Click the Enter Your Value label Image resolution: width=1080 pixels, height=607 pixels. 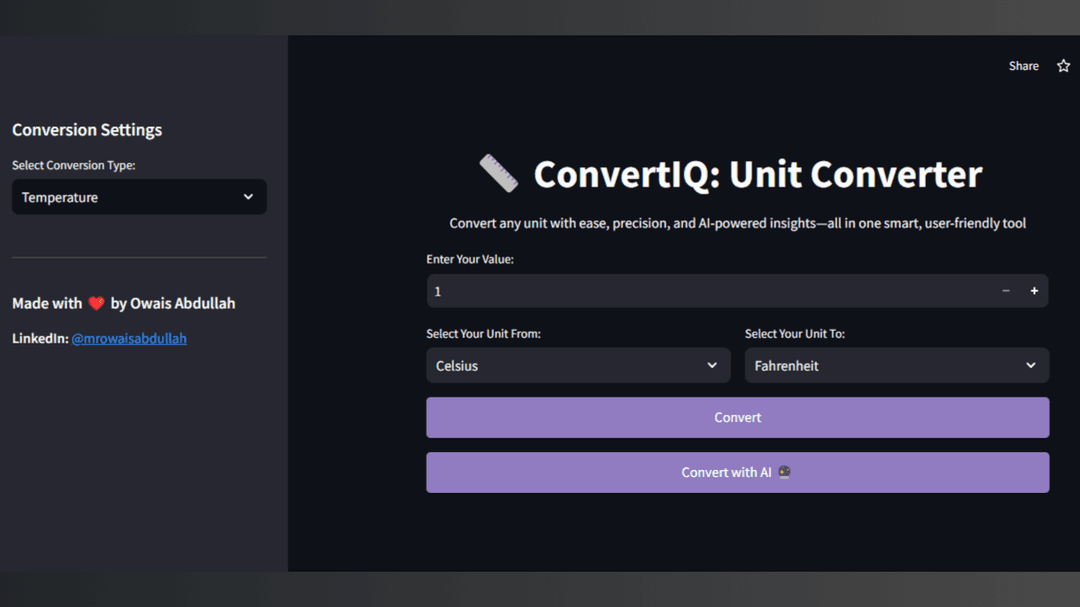tap(470, 259)
